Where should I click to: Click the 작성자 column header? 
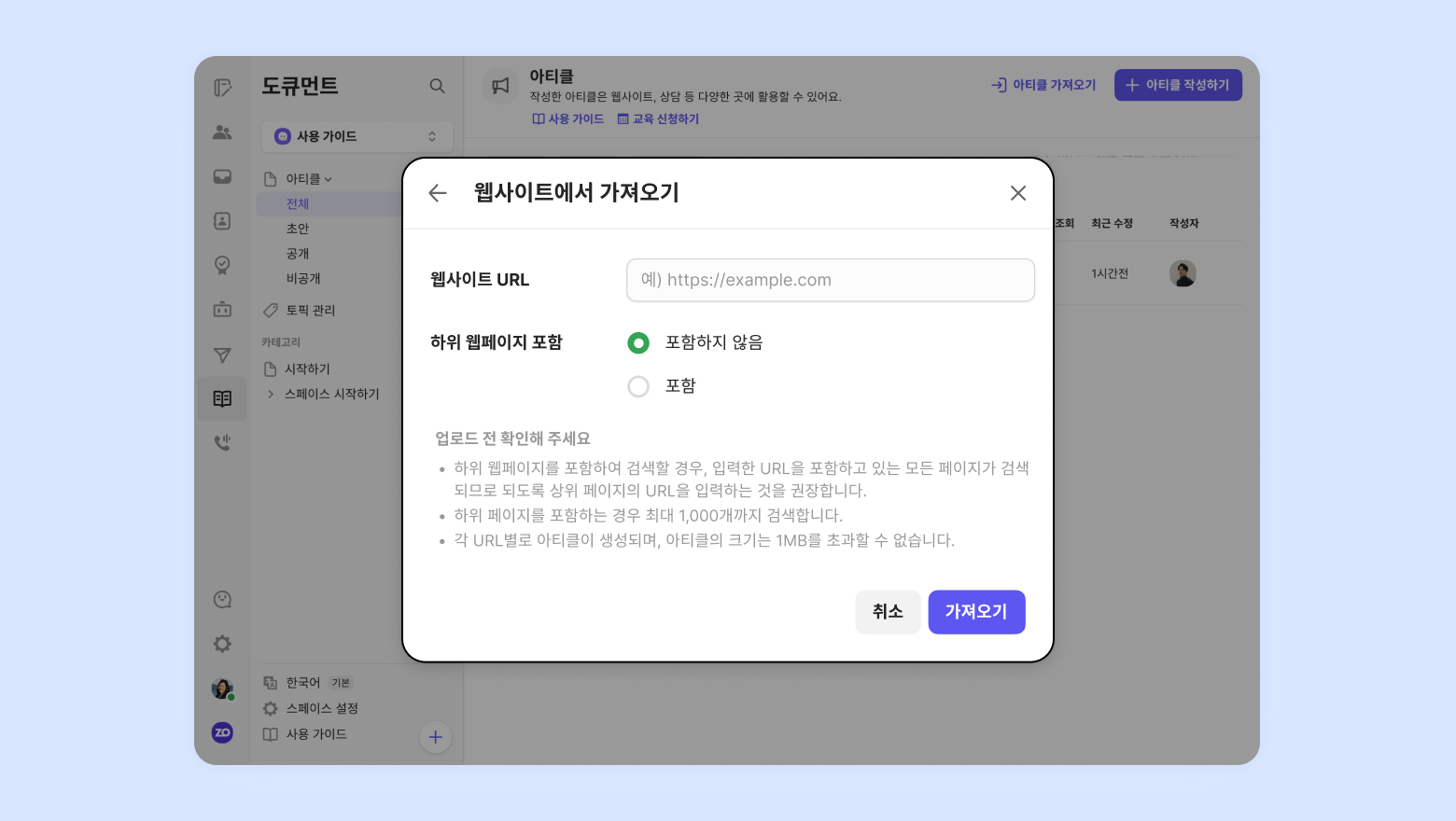pos(1184,224)
